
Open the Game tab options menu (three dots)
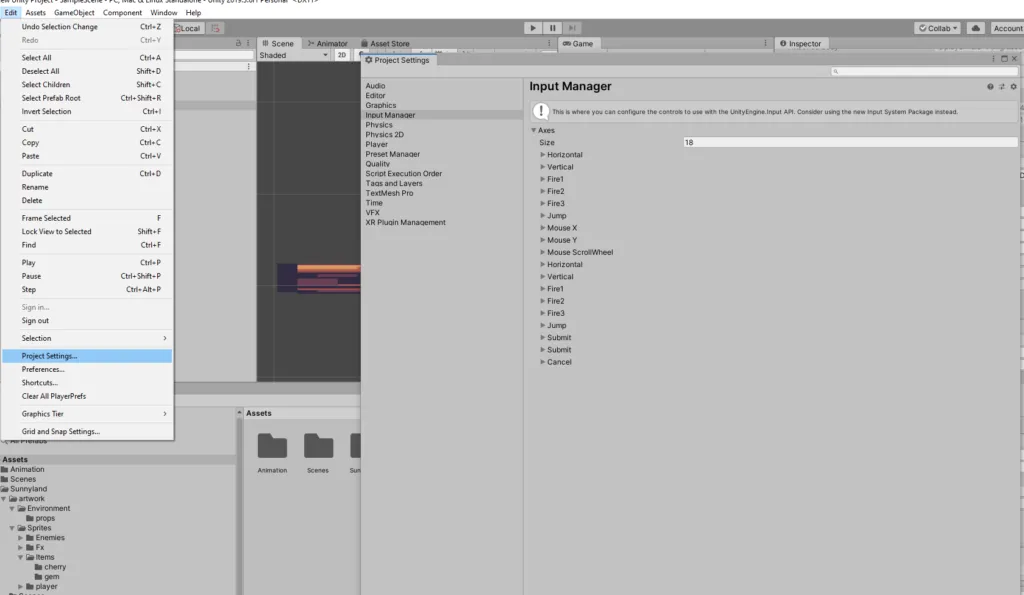pos(765,43)
